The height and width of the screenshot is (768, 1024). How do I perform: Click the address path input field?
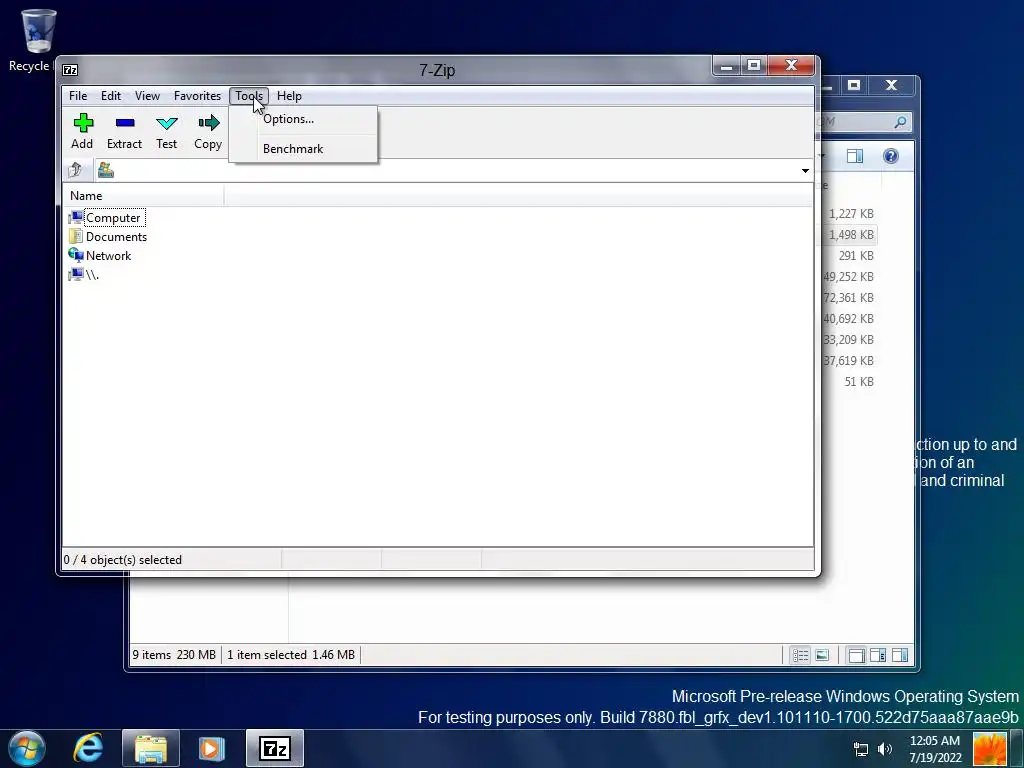455,170
